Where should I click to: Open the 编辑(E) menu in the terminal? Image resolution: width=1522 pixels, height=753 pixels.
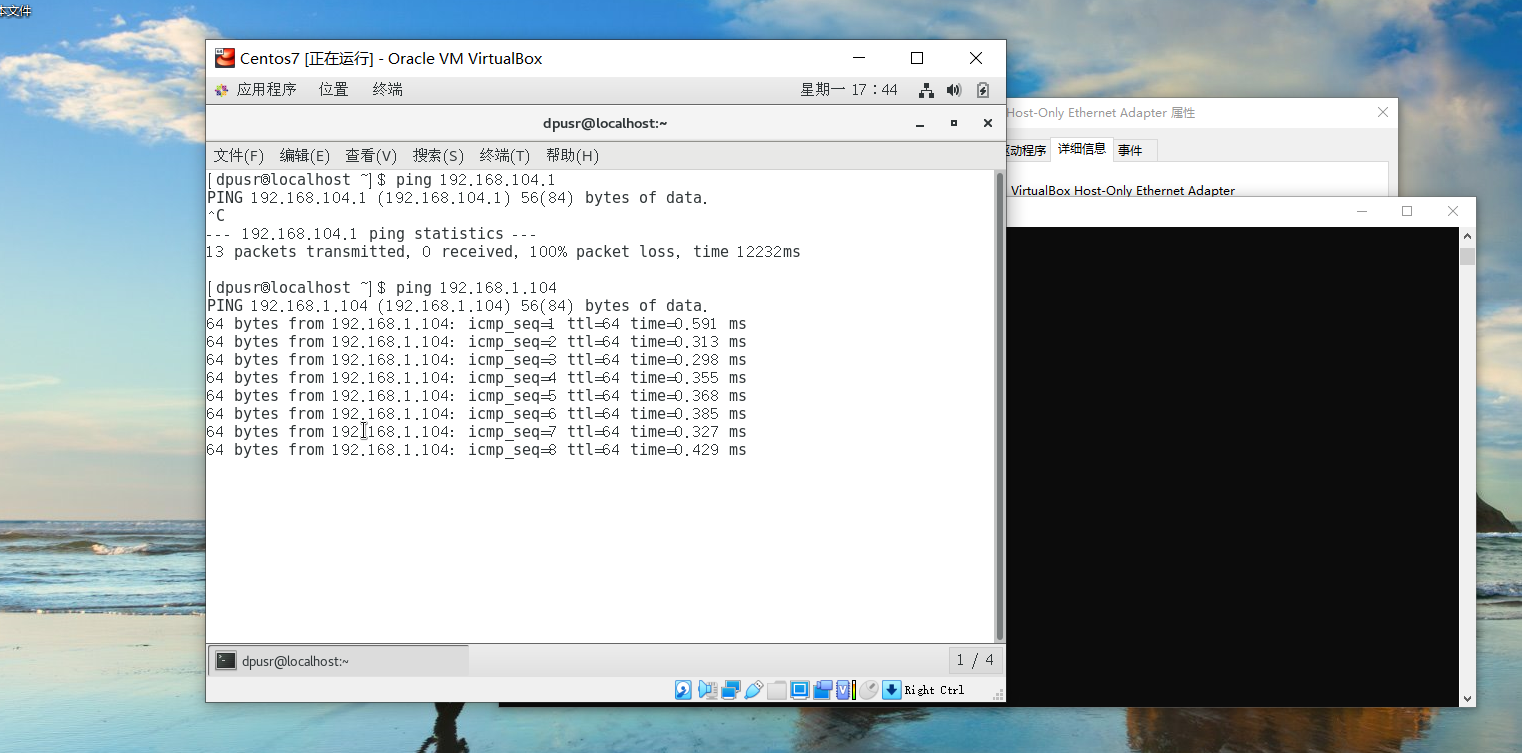tap(305, 156)
